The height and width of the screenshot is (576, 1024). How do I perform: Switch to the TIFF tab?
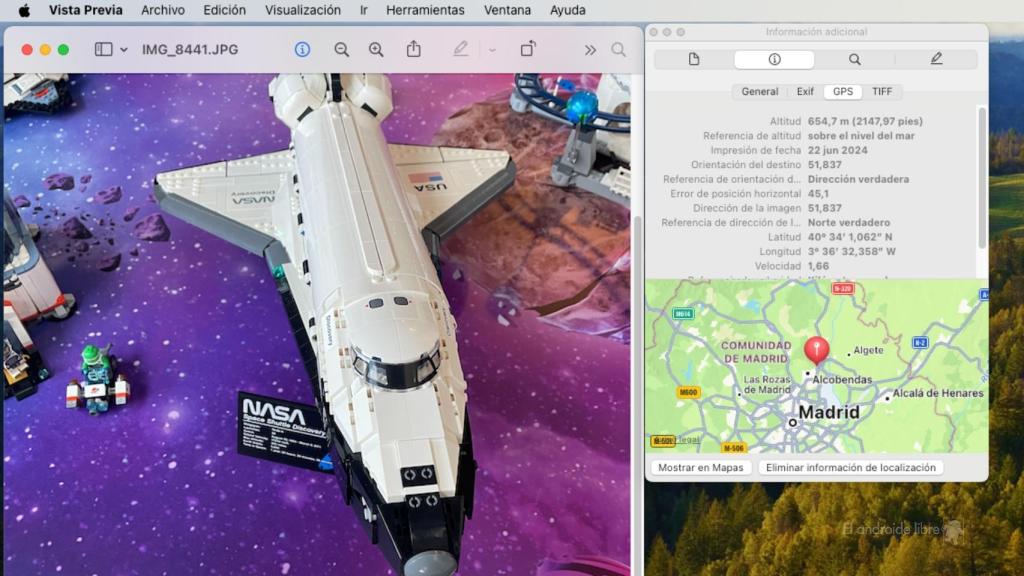tap(884, 91)
